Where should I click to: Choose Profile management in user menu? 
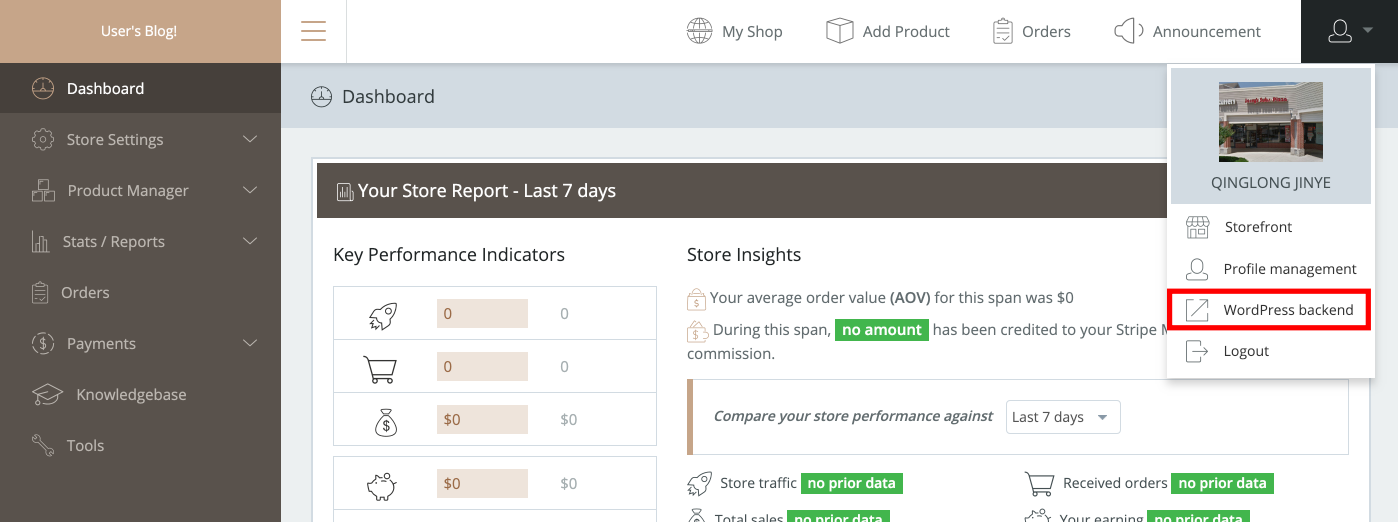pos(1289,269)
